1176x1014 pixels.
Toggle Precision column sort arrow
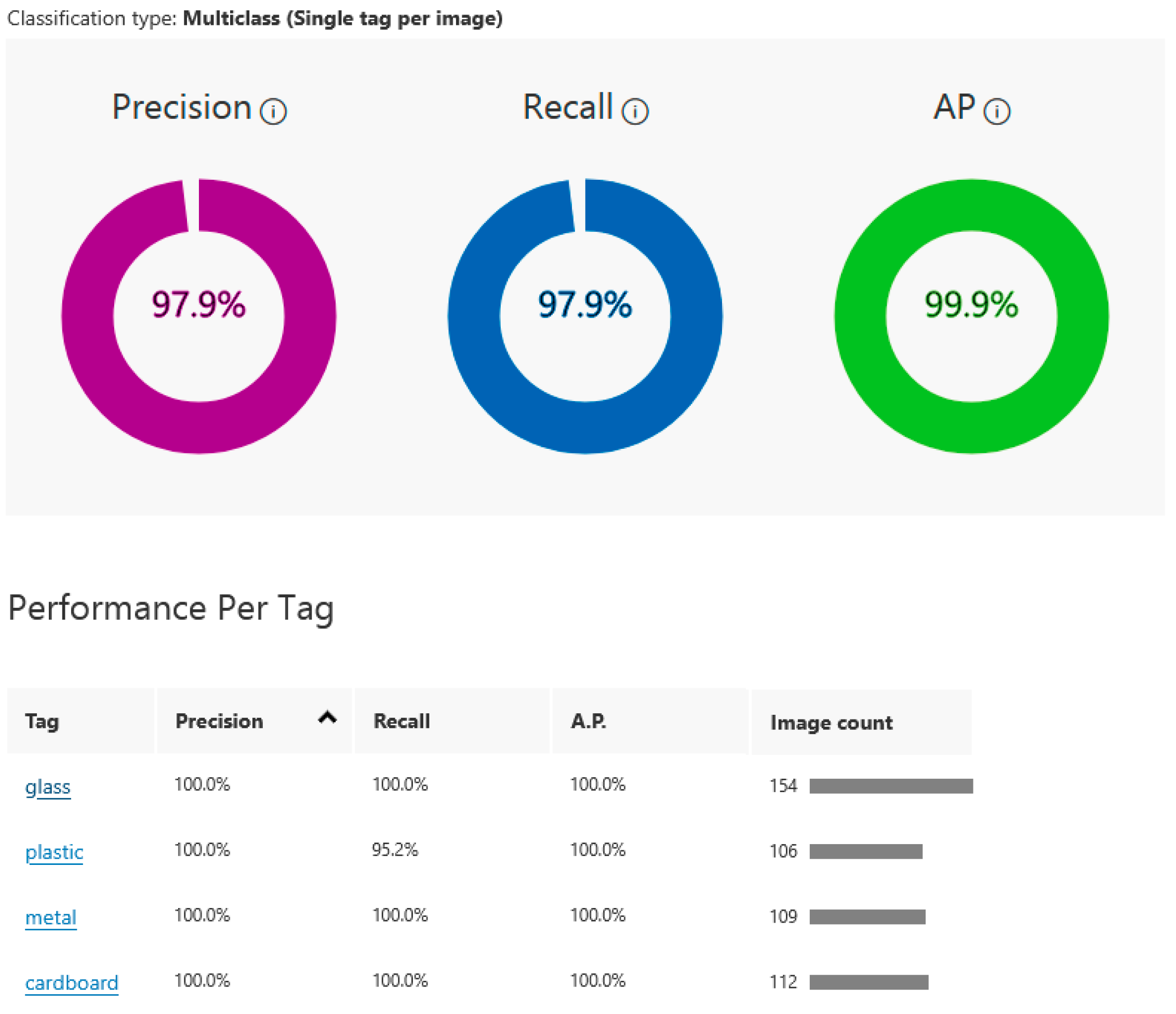(x=327, y=718)
